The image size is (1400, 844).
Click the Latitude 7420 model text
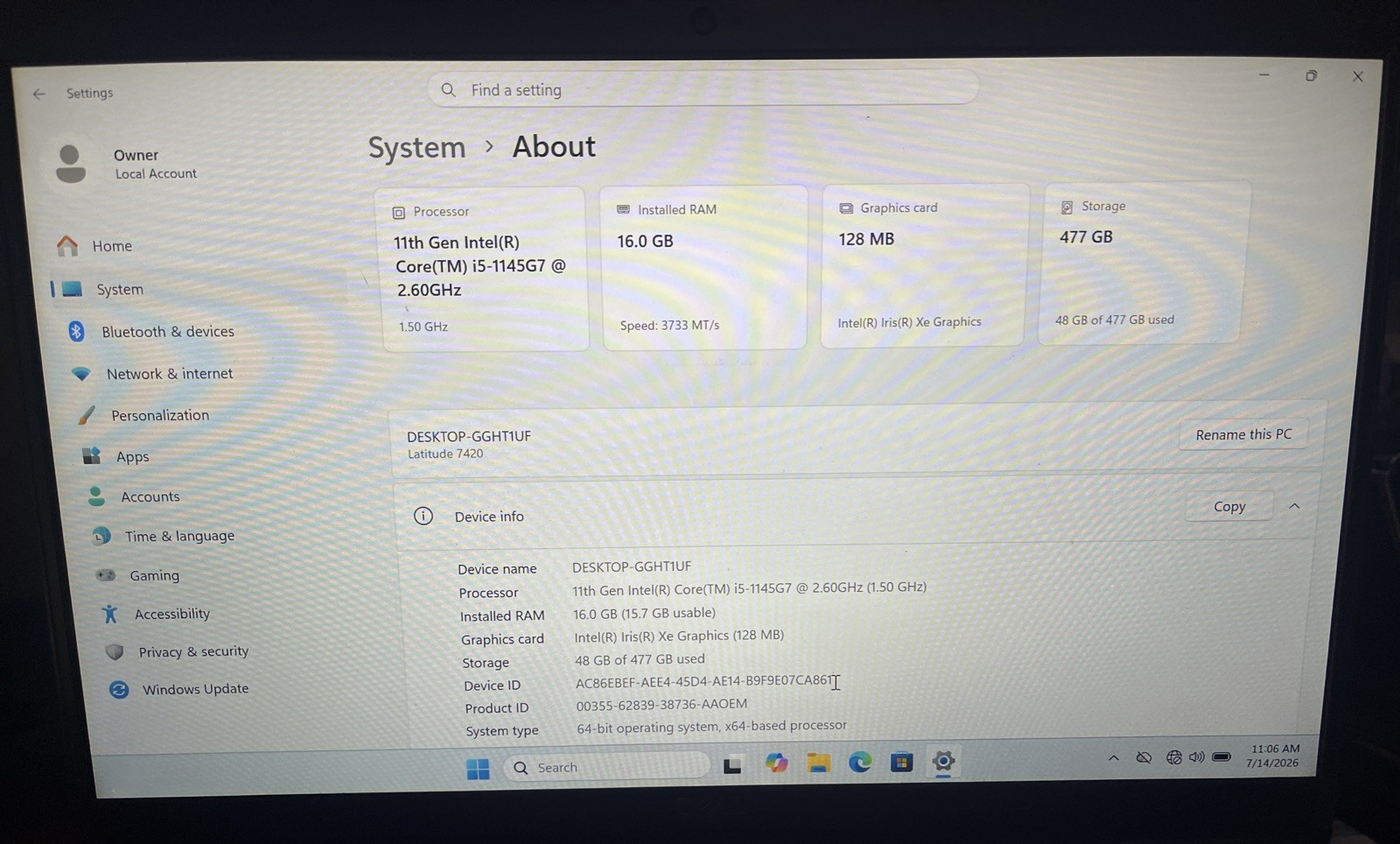(445, 454)
